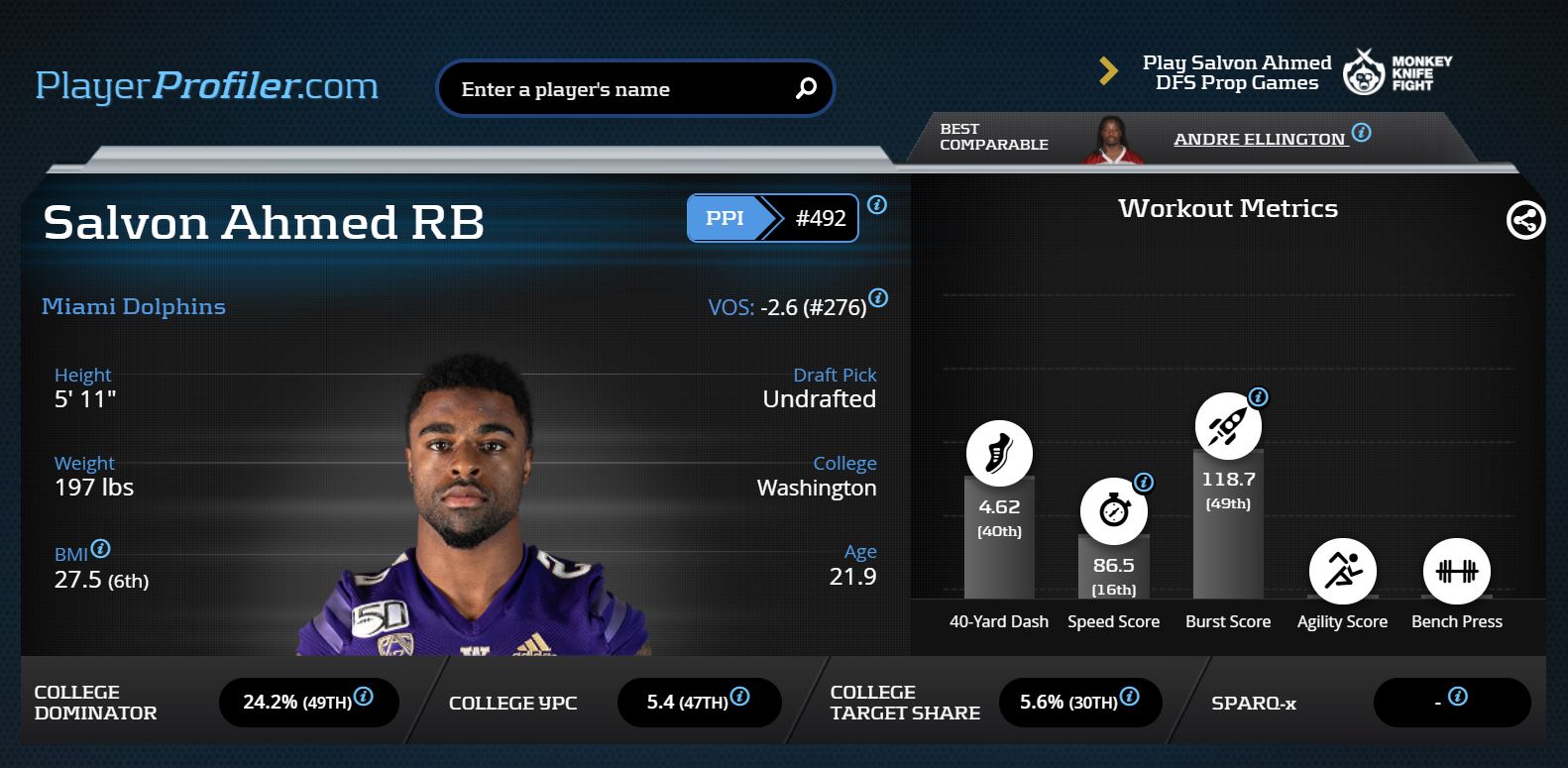Image resolution: width=1568 pixels, height=768 pixels.
Task: Open info icon next to PPI rank
Action: tap(877, 205)
